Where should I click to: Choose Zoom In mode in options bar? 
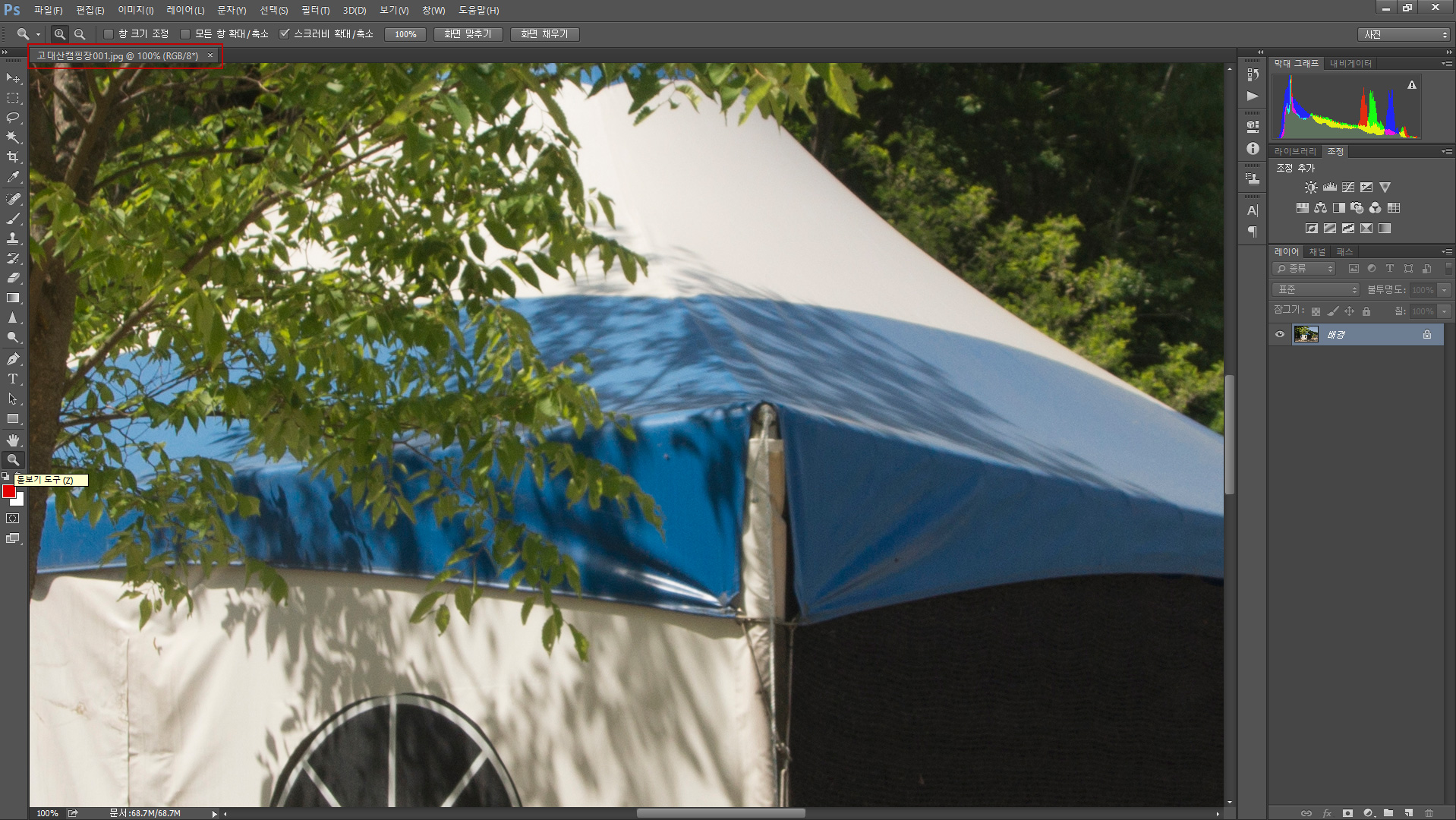click(59, 34)
